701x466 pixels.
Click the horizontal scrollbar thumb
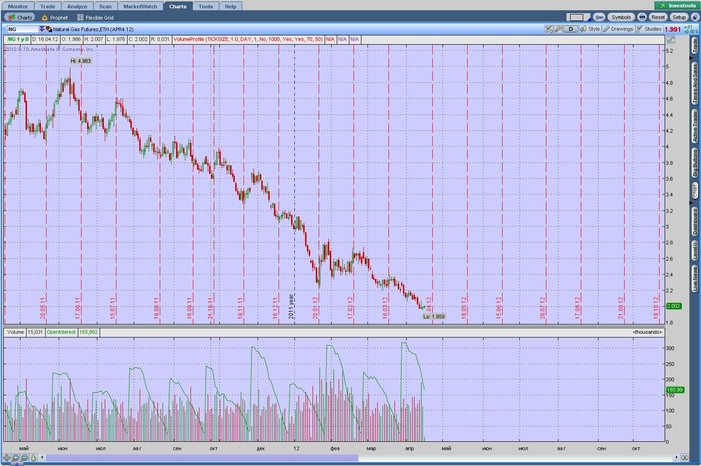202,458
